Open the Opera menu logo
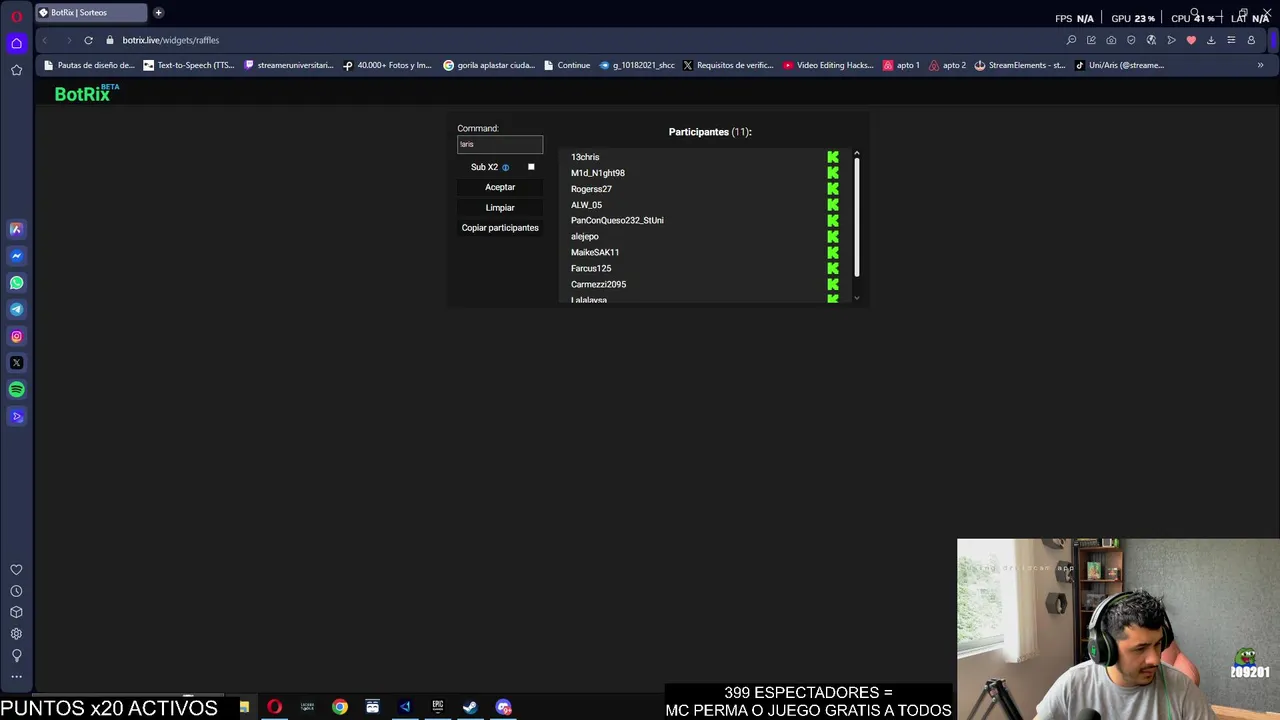The width and height of the screenshot is (1280, 720). pos(16,17)
